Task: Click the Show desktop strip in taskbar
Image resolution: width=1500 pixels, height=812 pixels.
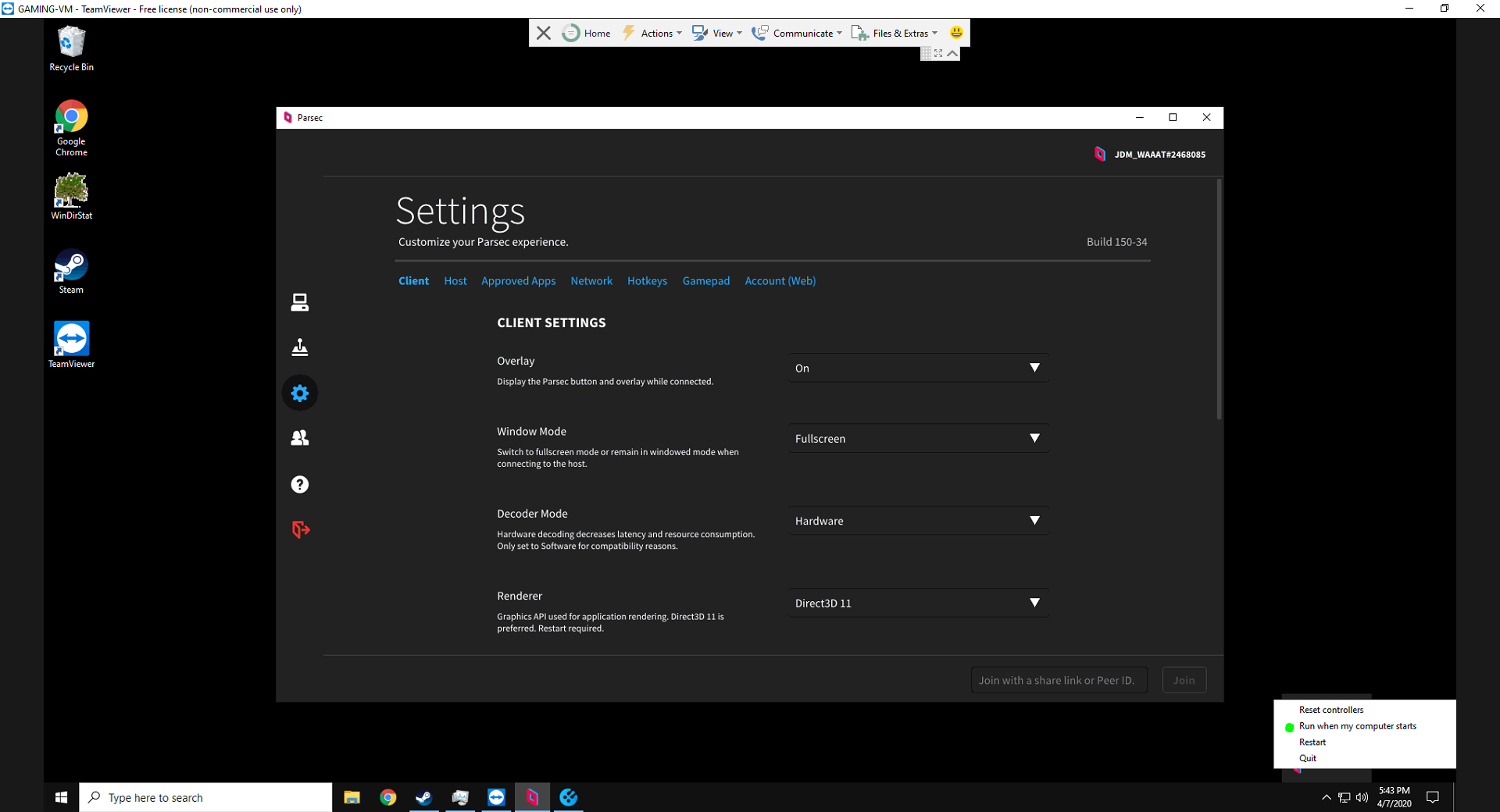Action: point(1455,797)
